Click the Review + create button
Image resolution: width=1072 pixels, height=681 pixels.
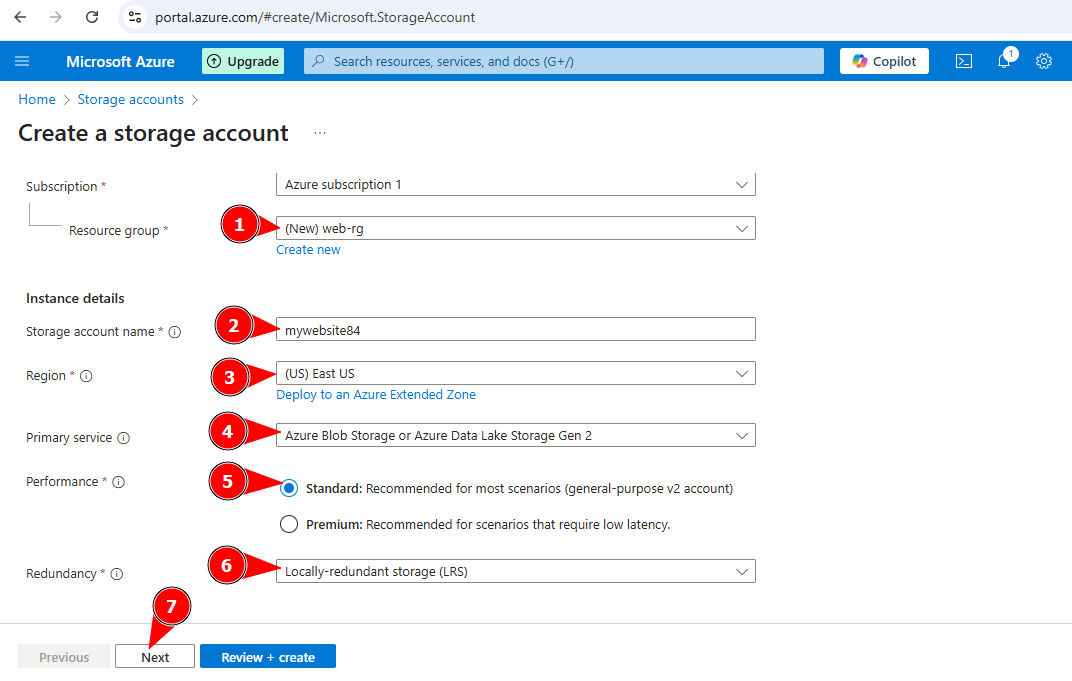pos(268,657)
